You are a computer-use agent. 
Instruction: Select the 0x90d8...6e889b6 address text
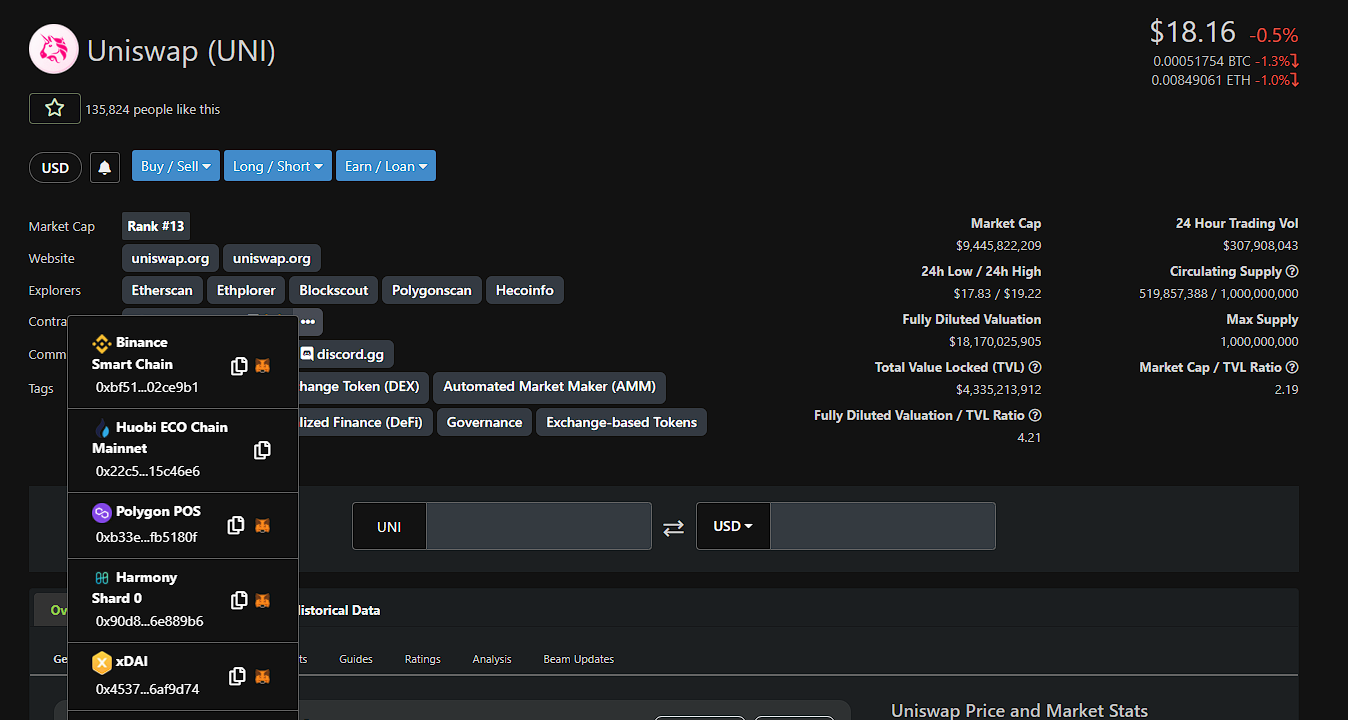pos(150,621)
